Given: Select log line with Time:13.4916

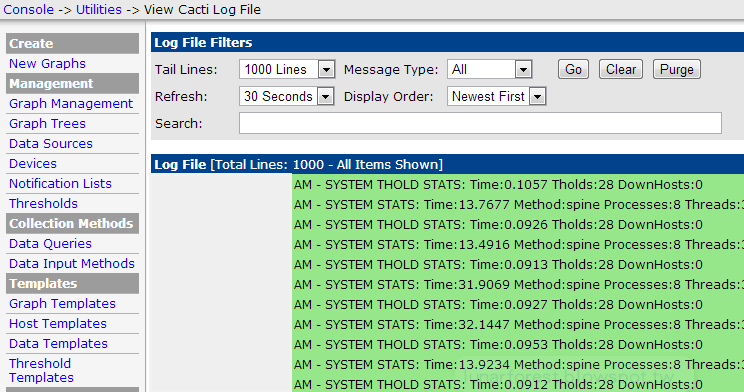Looking at the screenshot, I should coord(518,244).
